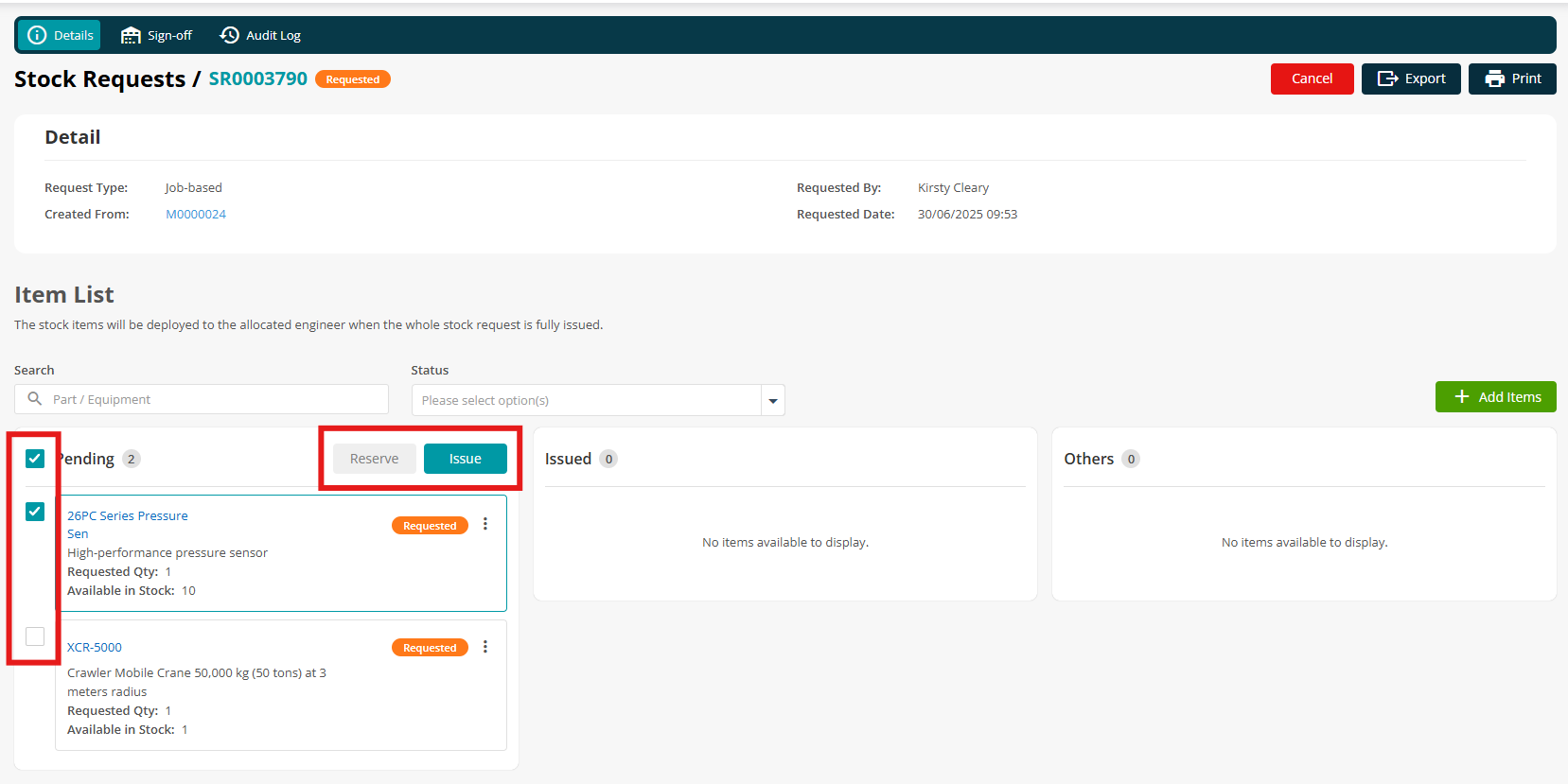Uncheck the 26PC Series Pressure Sen checkbox

35,512
